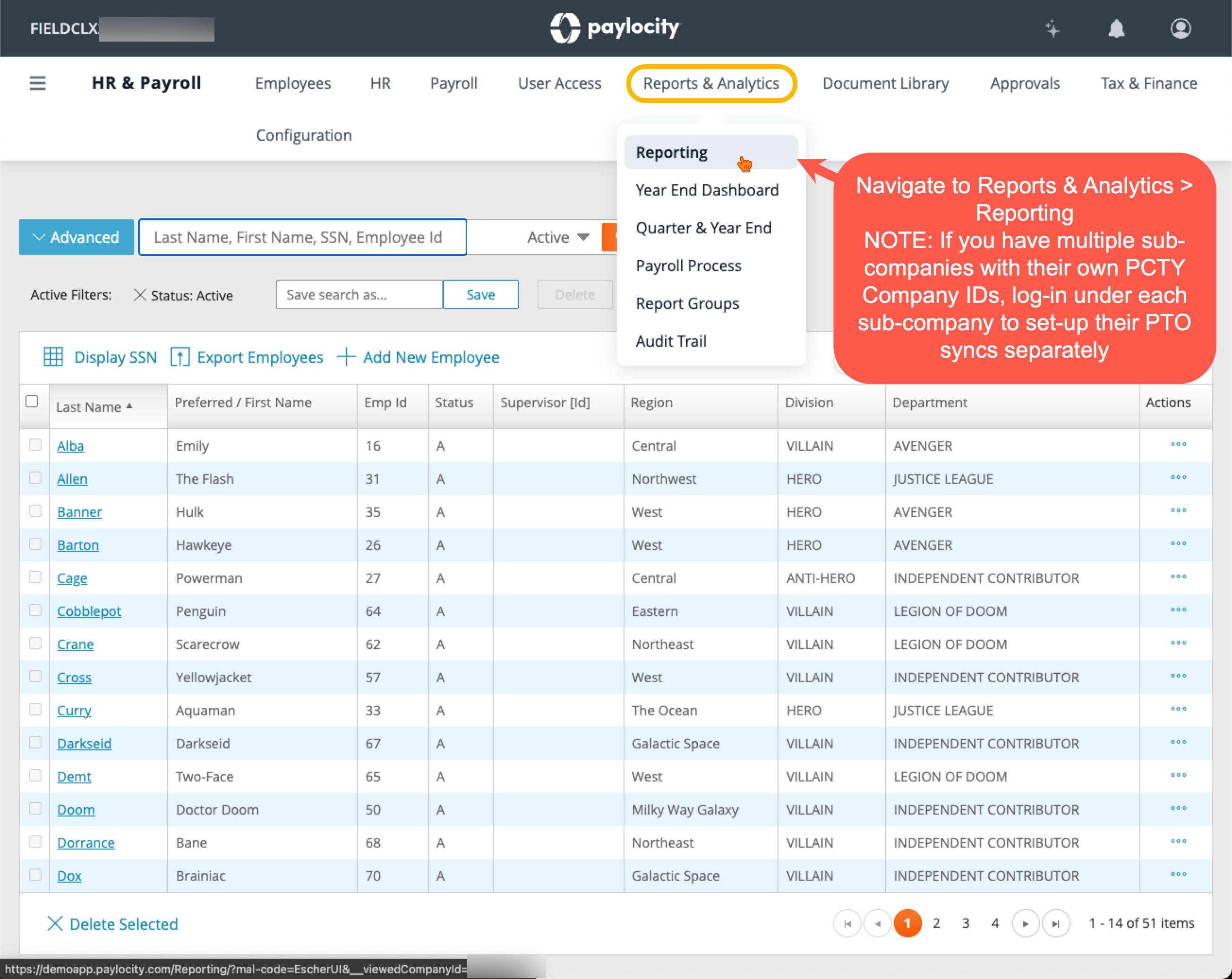Click the employee name search field
The width and height of the screenshot is (1232, 979).
pyautogui.click(x=302, y=237)
